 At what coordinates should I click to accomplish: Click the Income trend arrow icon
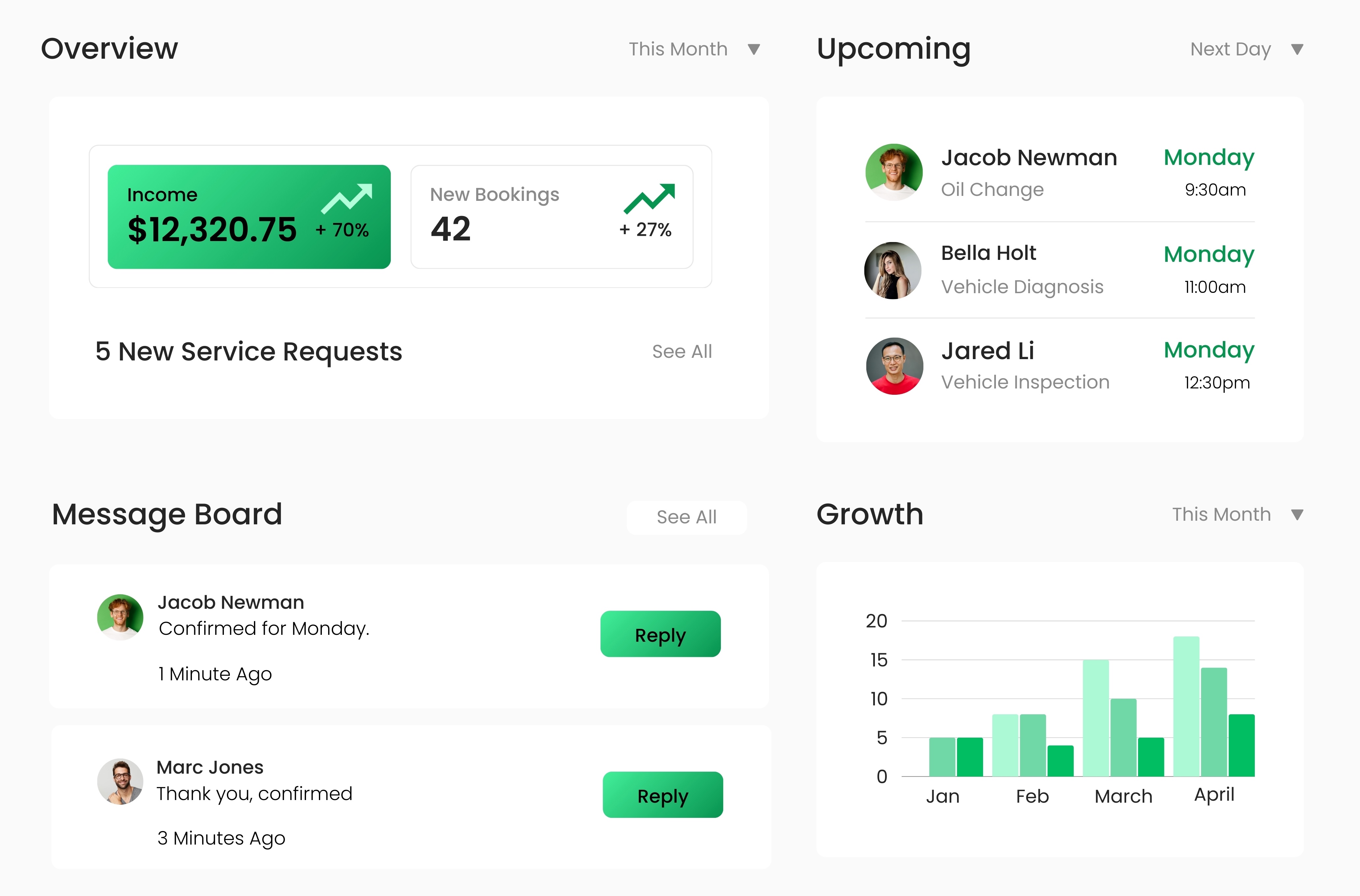[x=347, y=198]
